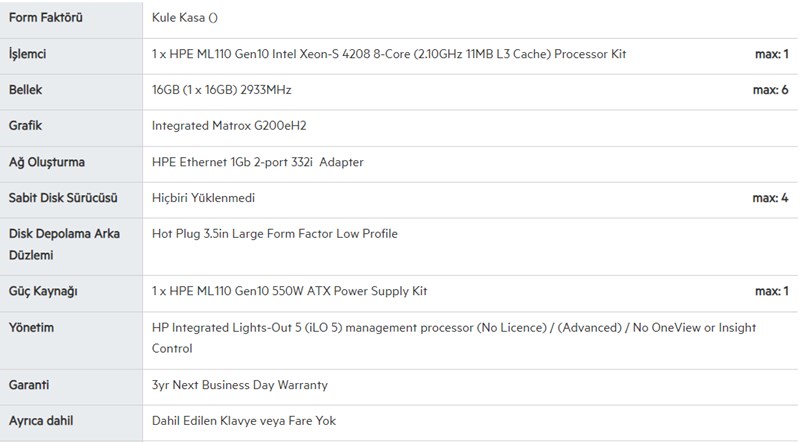Click the max: 6 memory limit
The image size is (800, 442).
tap(770, 90)
